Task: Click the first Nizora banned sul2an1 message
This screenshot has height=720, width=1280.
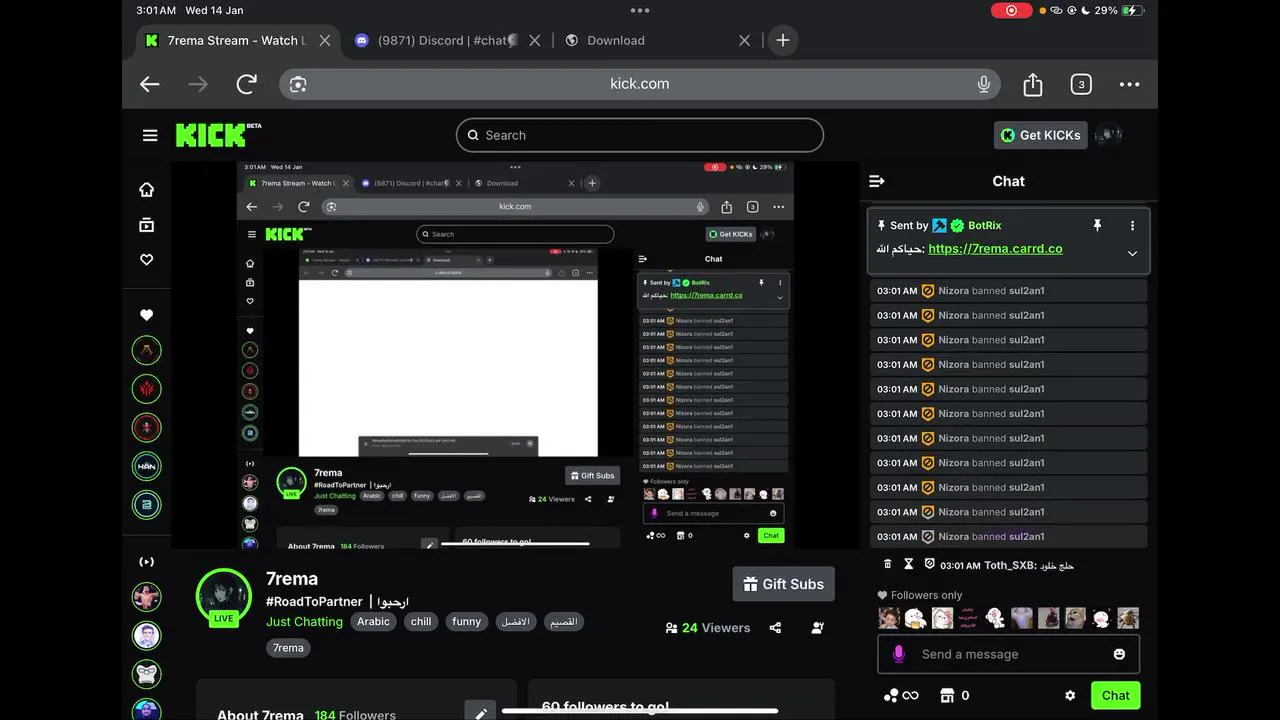Action: (x=1008, y=291)
